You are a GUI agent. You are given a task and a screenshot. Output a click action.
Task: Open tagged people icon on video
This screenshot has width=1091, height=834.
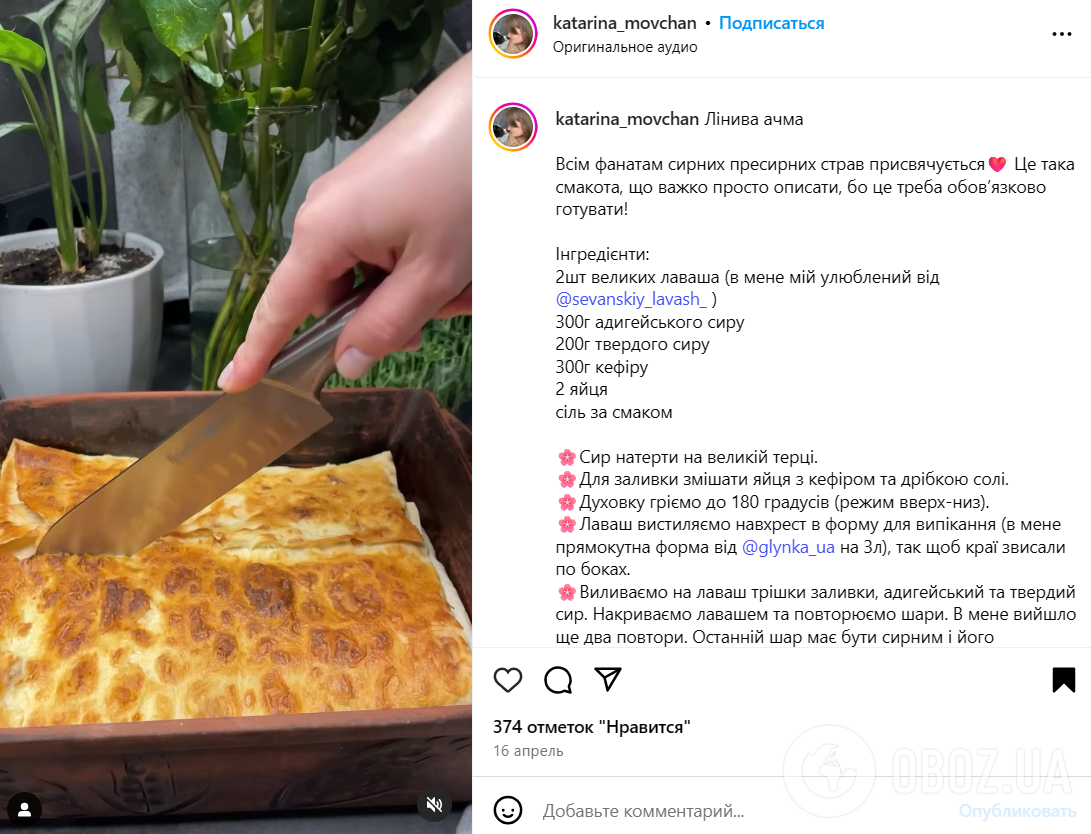point(24,810)
